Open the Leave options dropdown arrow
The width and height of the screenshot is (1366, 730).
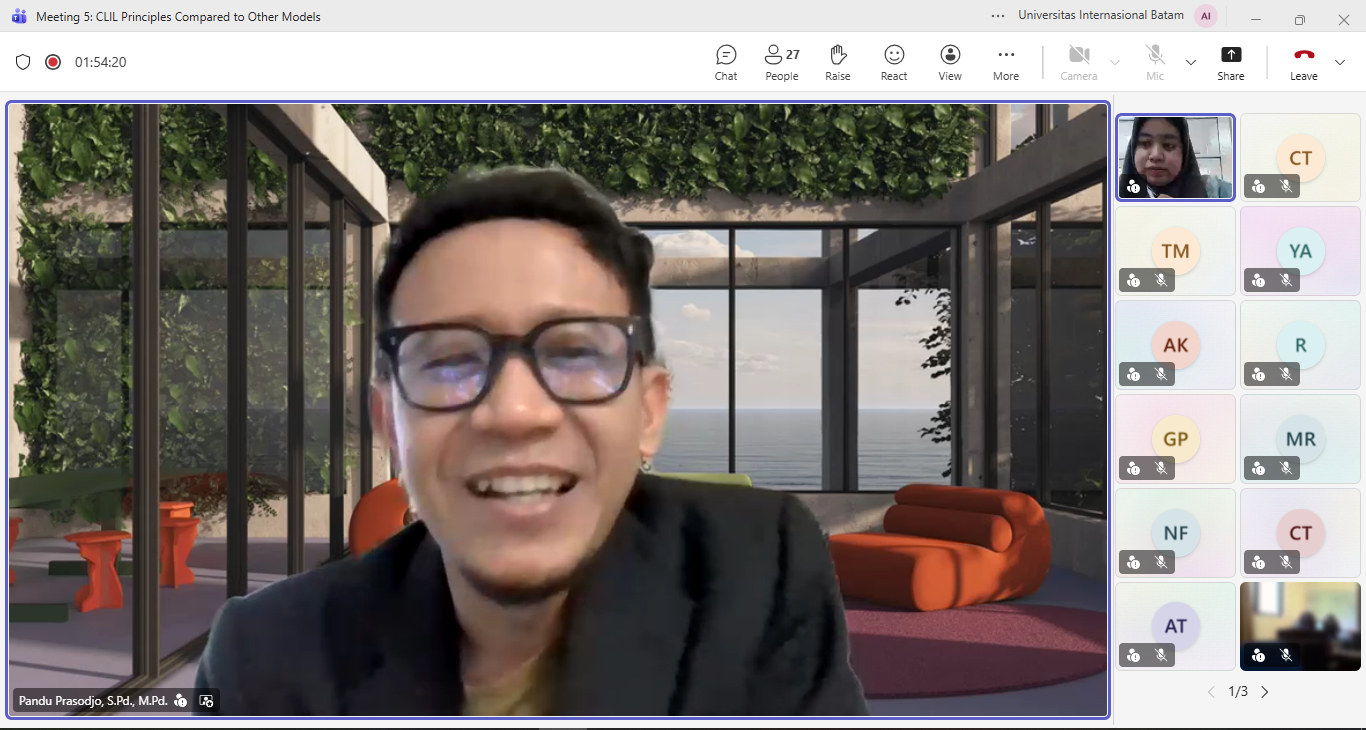(x=1340, y=63)
